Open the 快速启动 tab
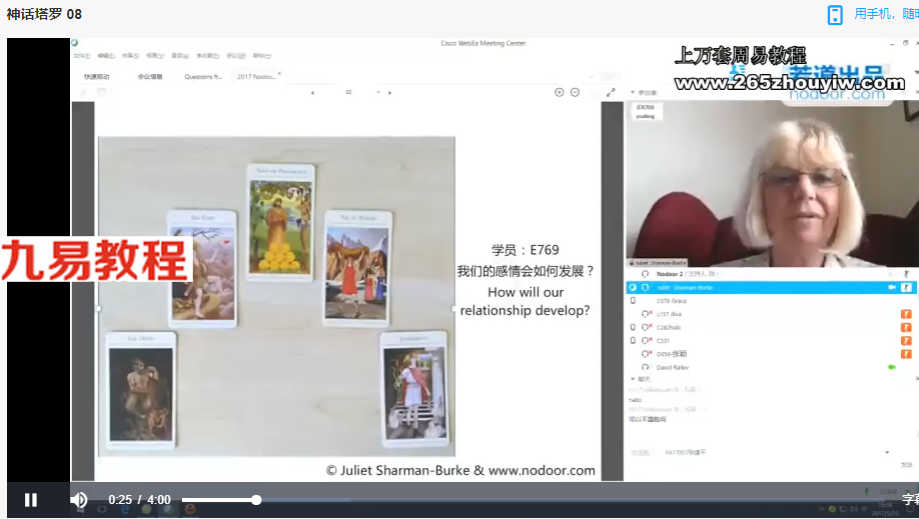Screen dimensions: 919x519 pyautogui.click(x=97, y=76)
